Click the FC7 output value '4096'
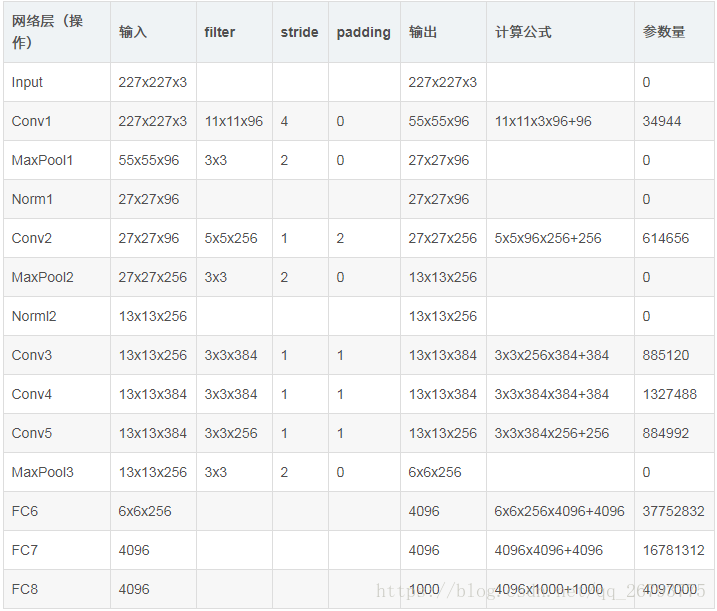717x611 pixels. tap(424, 550)
